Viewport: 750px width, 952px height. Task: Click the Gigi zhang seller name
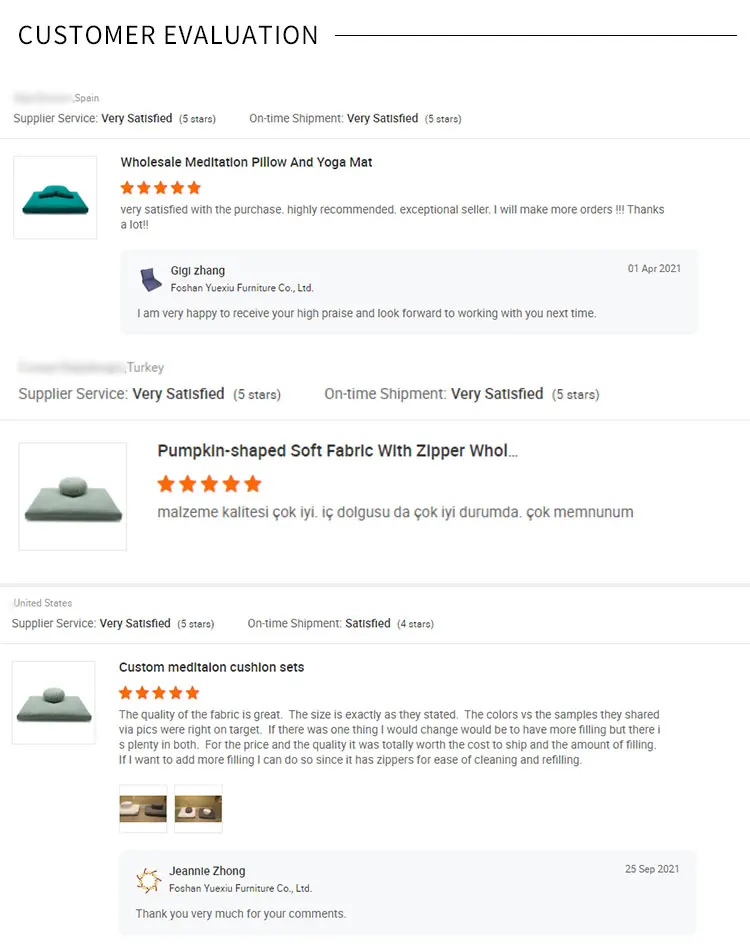198,271
